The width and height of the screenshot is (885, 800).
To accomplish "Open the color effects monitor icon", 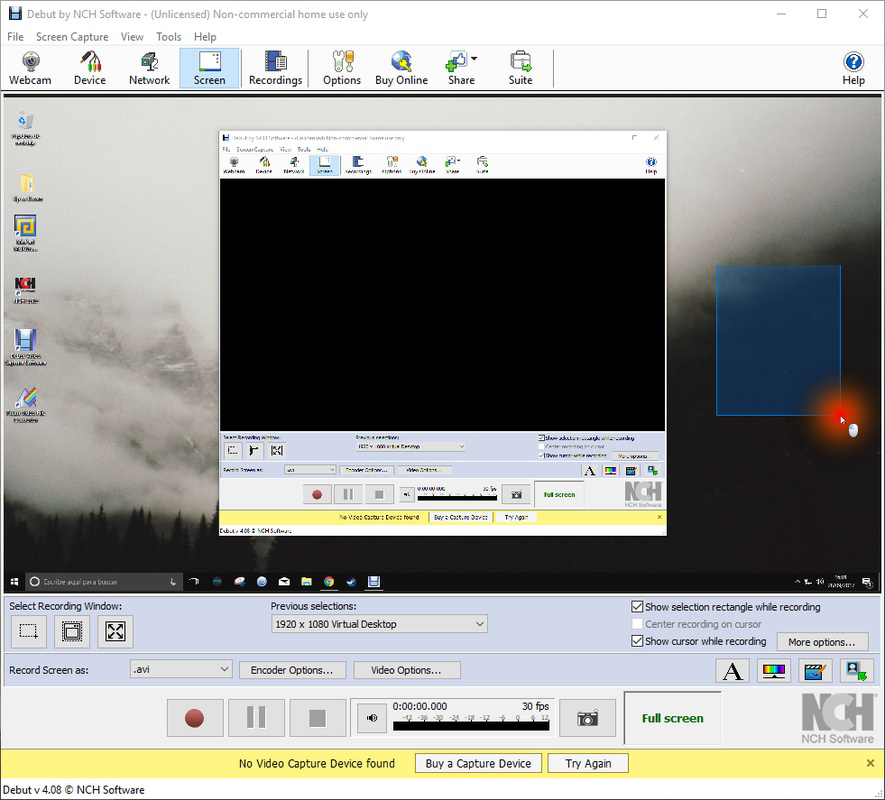I will [x=773, y=671].
